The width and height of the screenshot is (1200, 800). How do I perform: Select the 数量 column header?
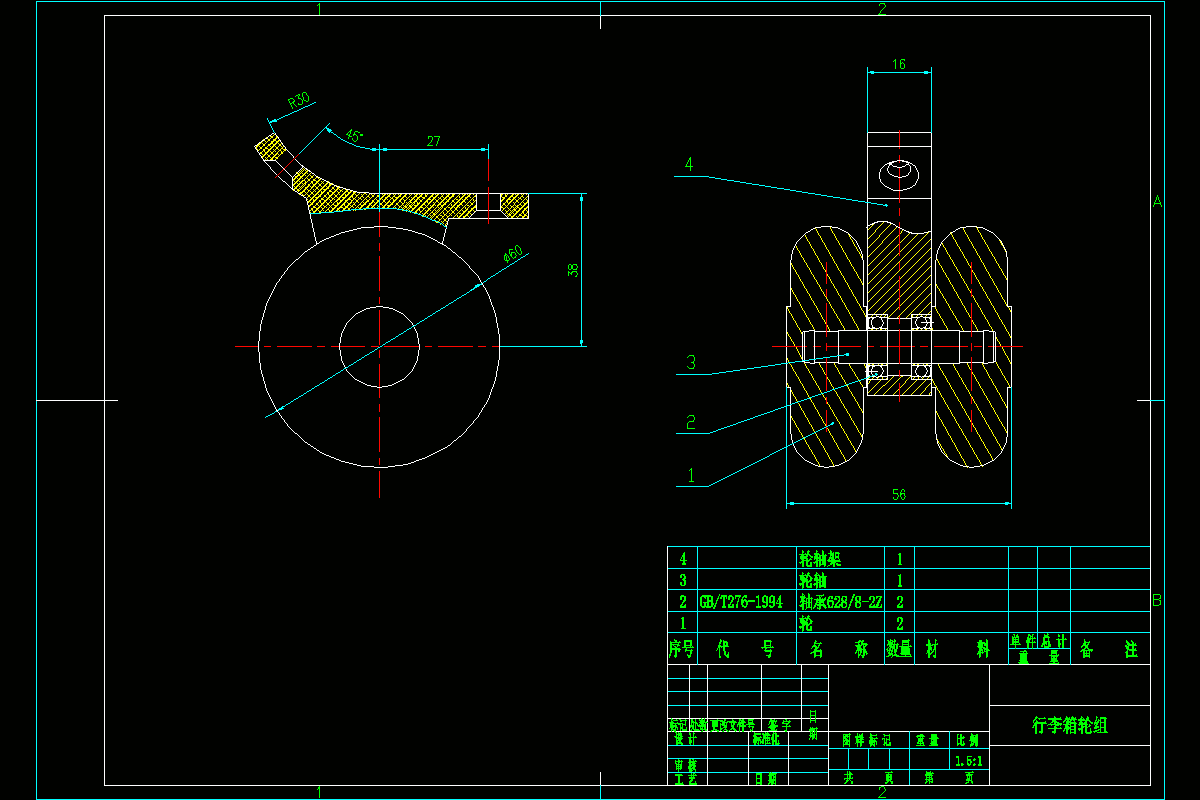[x=900, y=649]
